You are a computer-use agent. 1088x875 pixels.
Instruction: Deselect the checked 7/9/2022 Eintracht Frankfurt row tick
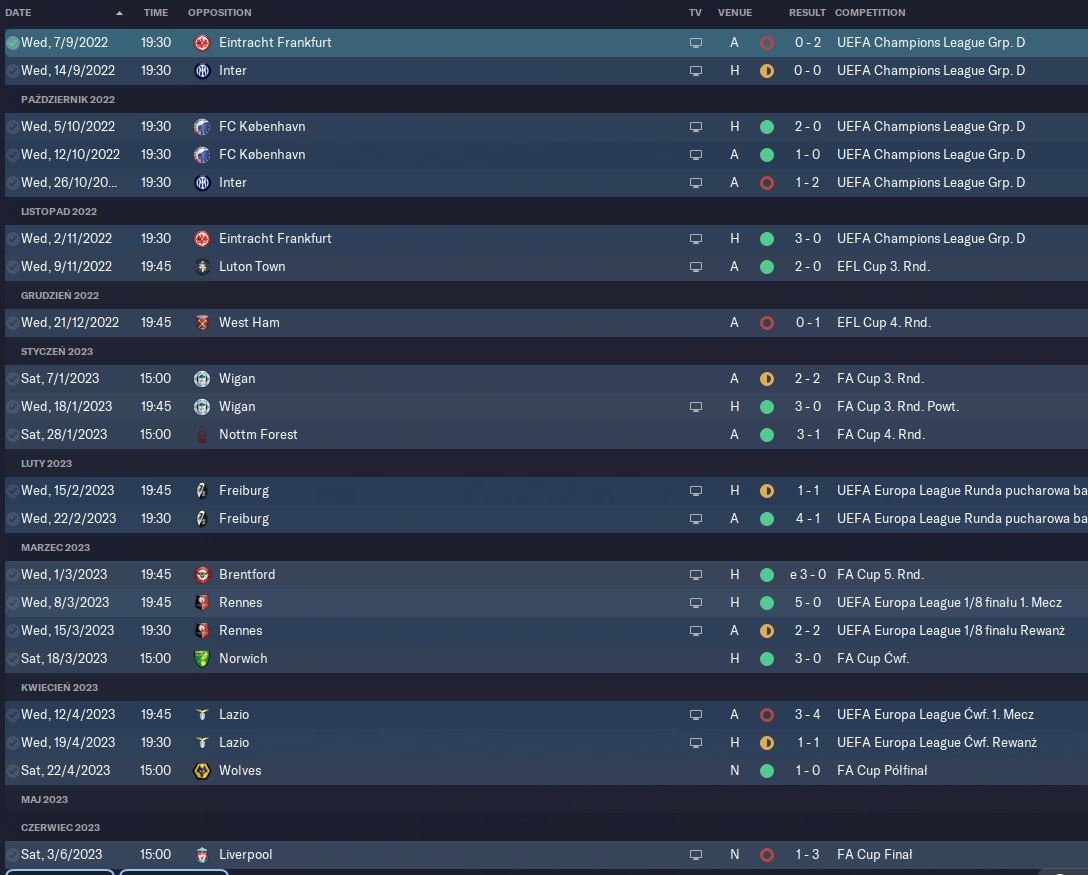13,43
